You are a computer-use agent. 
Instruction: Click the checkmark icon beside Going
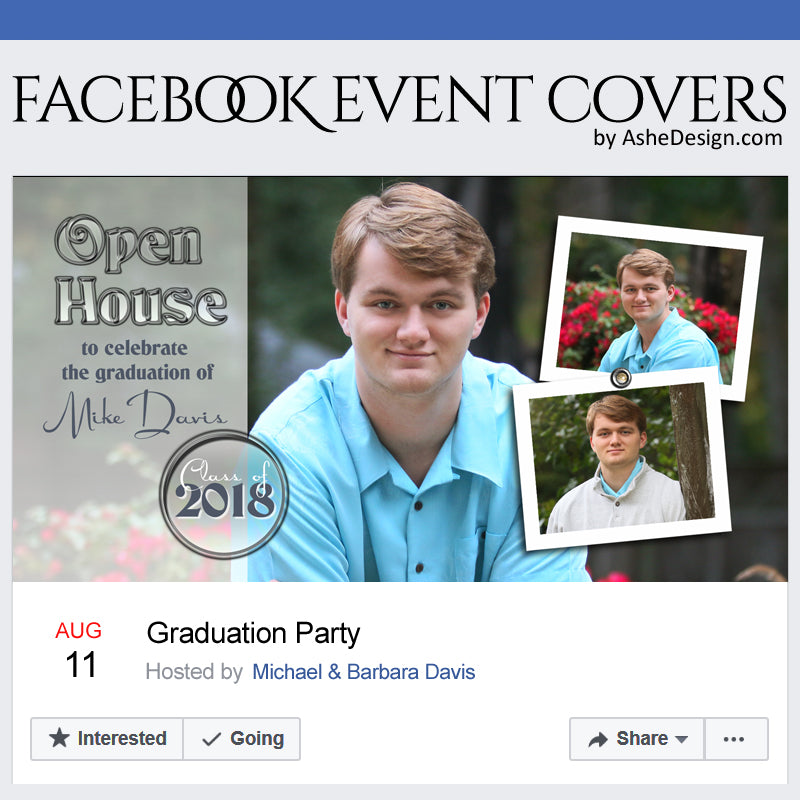point(211,739)
